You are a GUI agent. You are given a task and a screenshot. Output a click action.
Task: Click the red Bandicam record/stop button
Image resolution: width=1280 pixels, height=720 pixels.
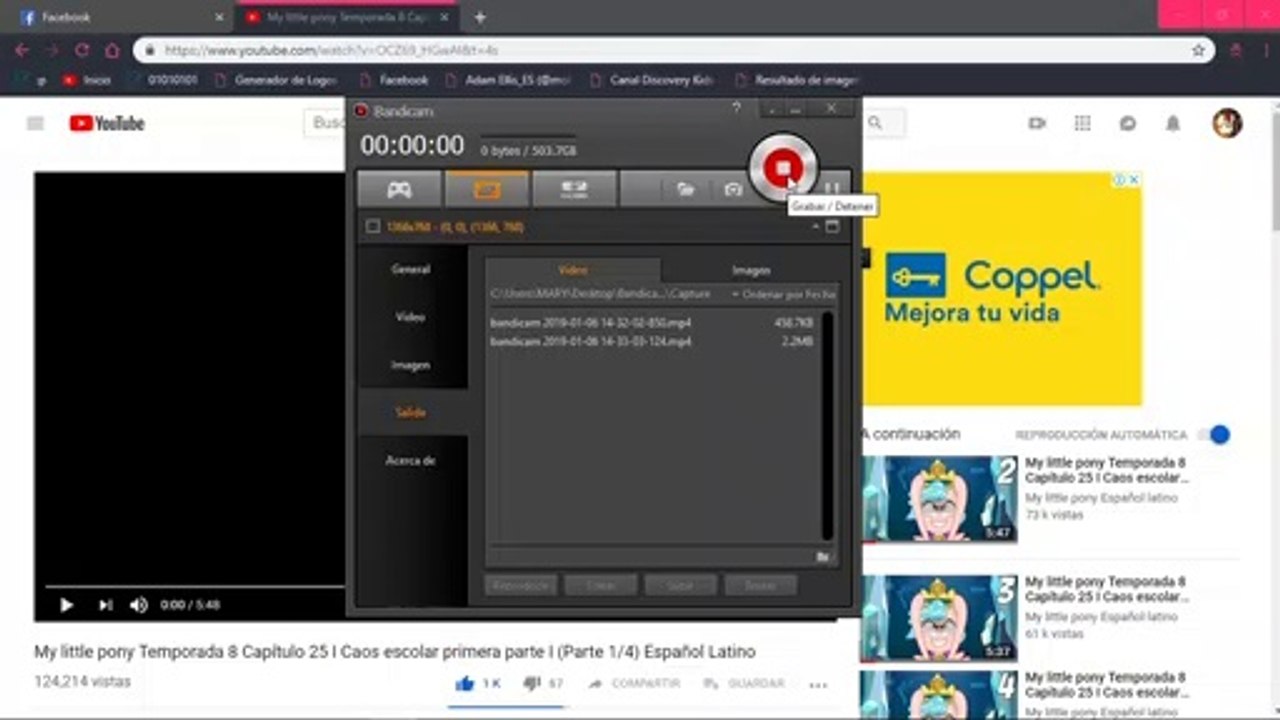(783, 168)
